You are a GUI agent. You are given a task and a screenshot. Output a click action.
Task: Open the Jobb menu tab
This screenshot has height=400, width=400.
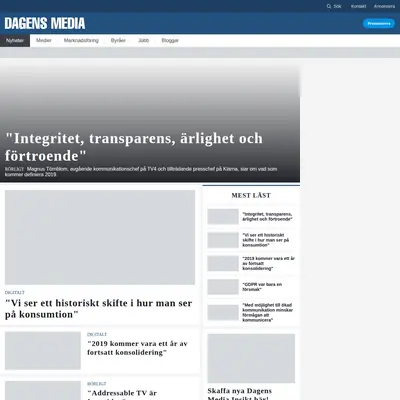click(x=144, y=41)
